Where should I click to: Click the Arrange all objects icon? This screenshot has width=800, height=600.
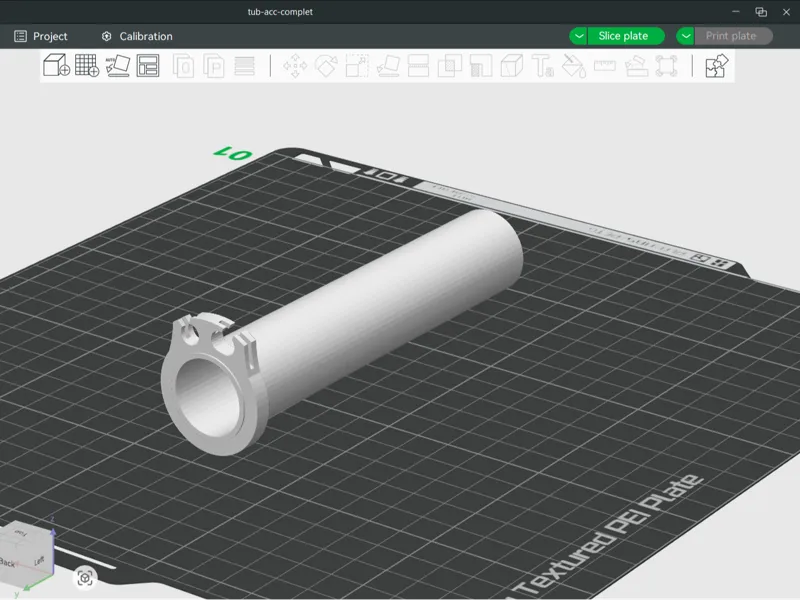click(148, 66)
